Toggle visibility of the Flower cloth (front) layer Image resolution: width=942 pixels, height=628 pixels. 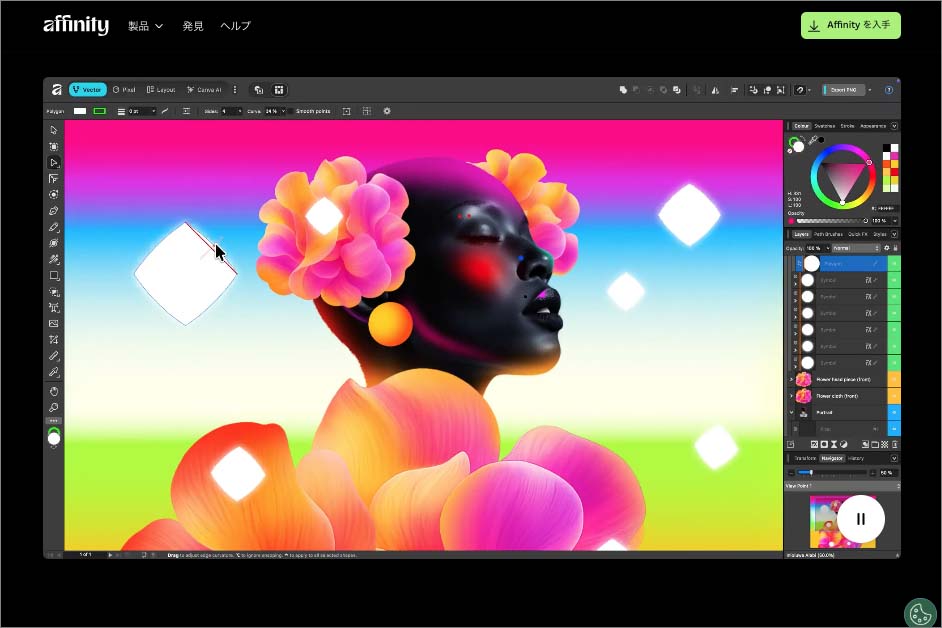coord(894,396)
